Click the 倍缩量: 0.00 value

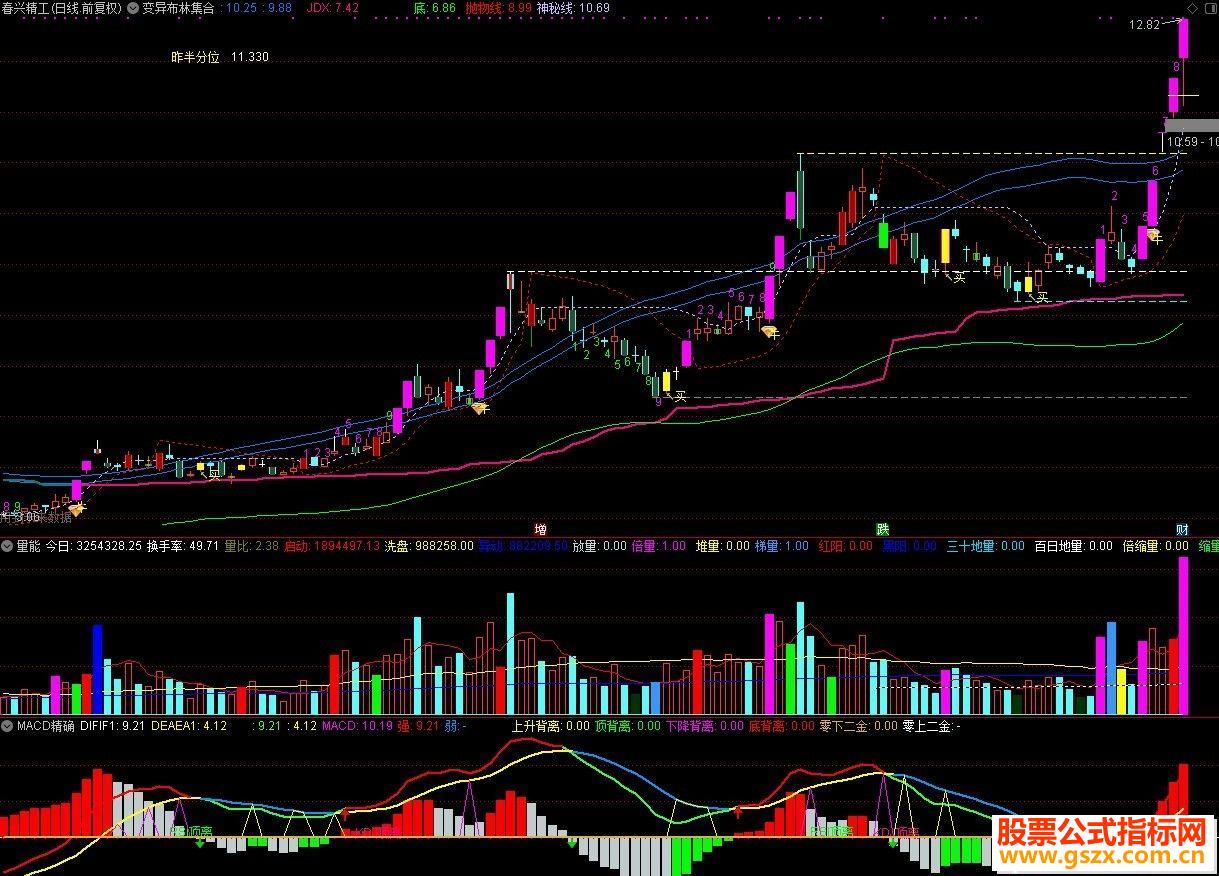pos(1156,546)
